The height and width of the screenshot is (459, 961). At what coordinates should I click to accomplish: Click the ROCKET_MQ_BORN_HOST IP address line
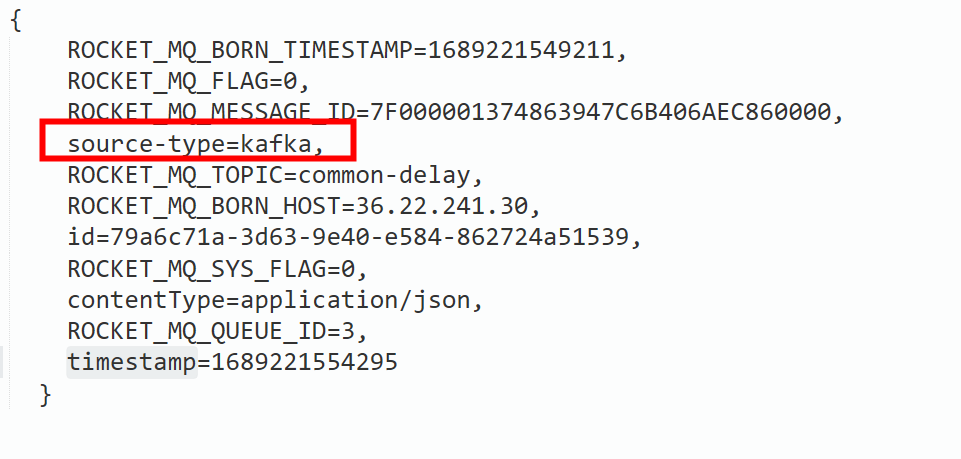point(305,207)
